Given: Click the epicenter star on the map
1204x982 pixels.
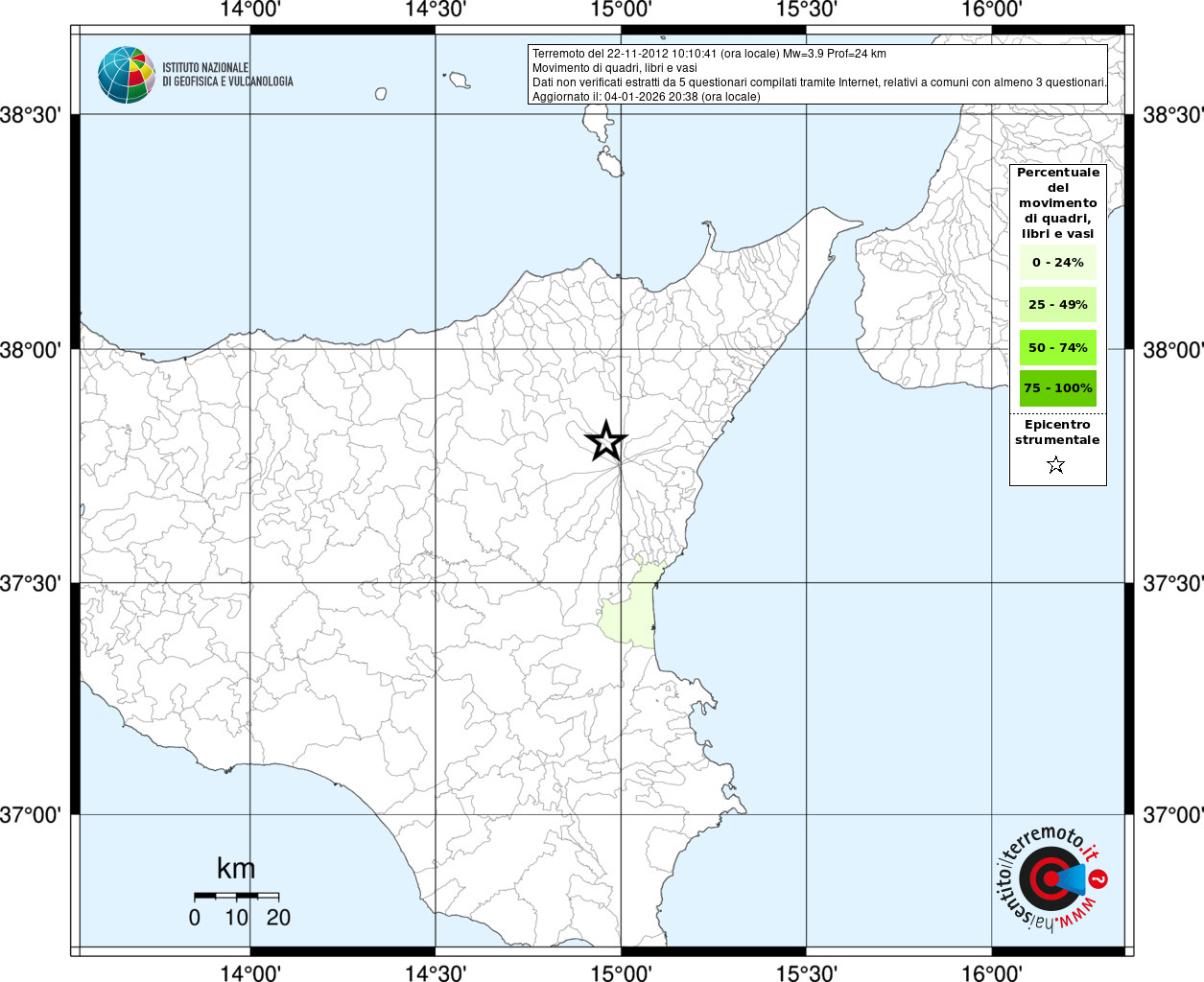Looking at the screenshot, I should [x=605, y=441].
